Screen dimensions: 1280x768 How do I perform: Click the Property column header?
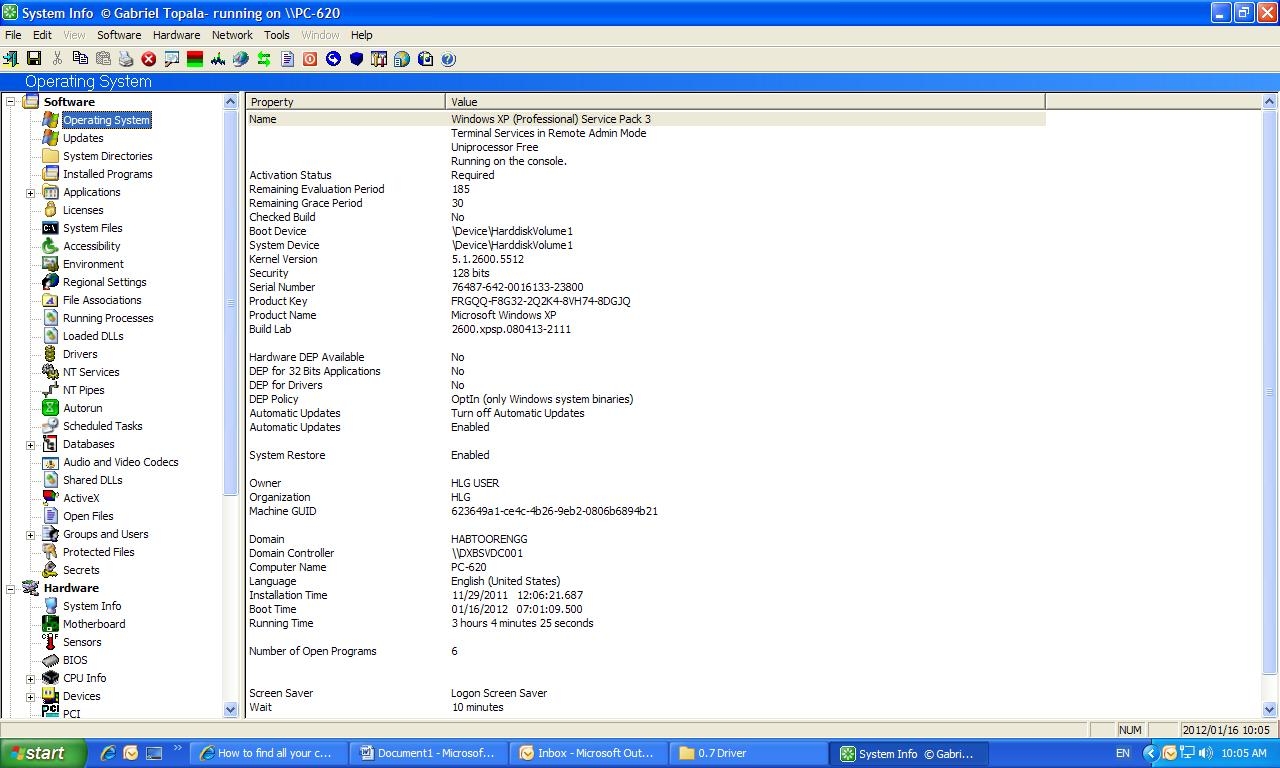coord(346,102)
